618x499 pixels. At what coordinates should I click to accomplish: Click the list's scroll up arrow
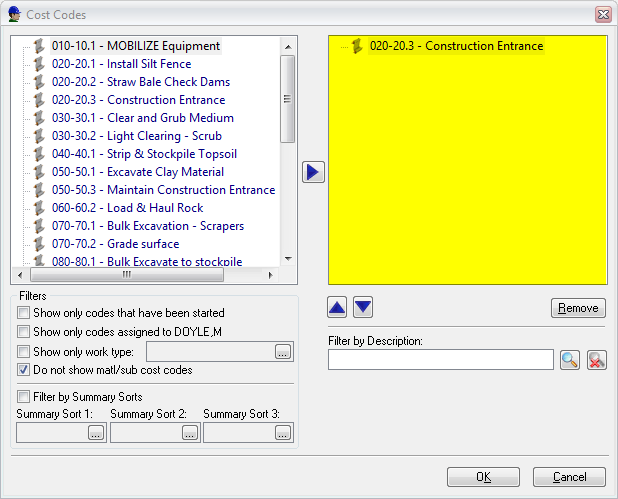click(288, 47)
